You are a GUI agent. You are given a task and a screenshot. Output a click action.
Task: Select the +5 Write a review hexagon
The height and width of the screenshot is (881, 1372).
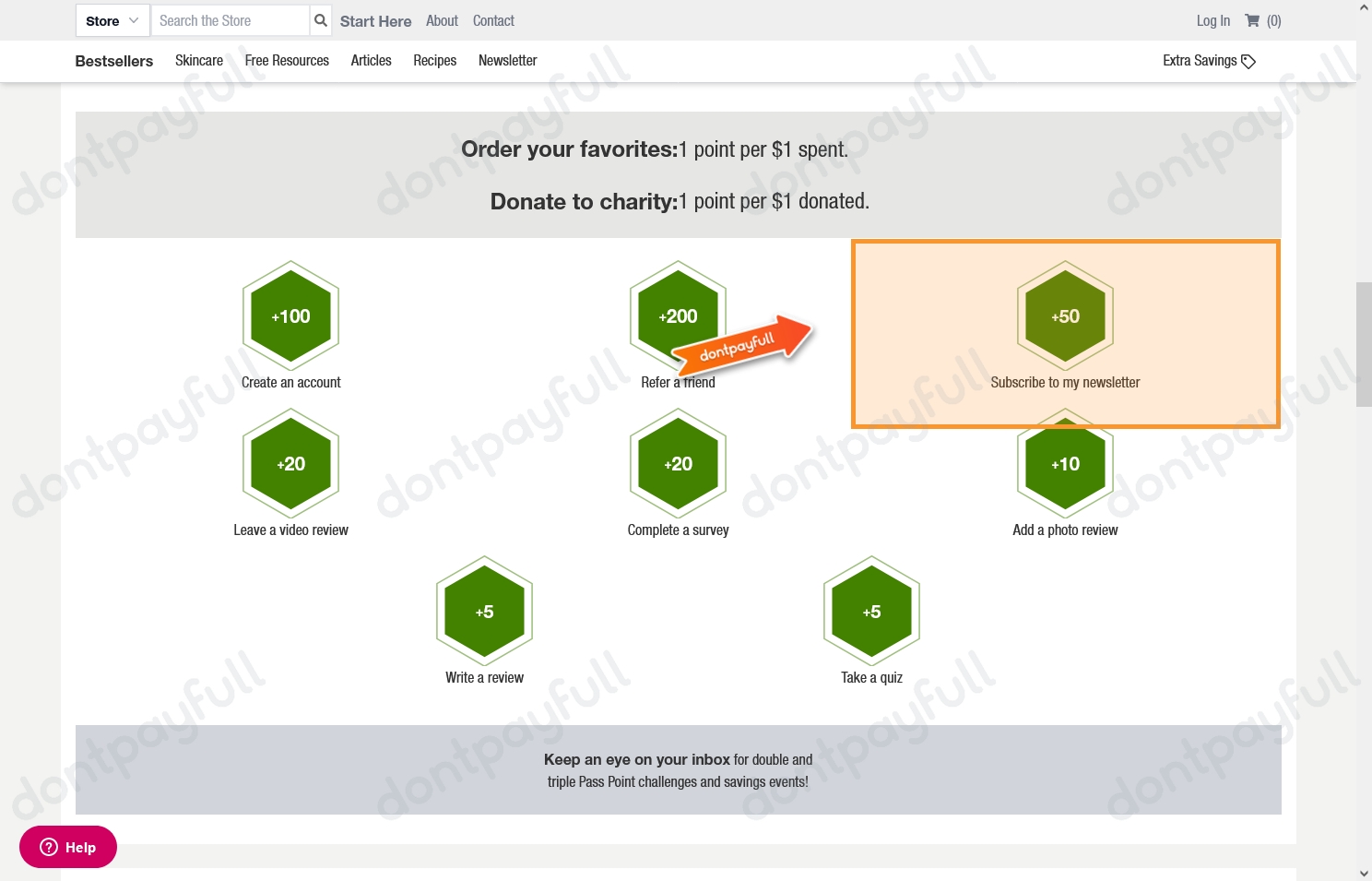484,612
